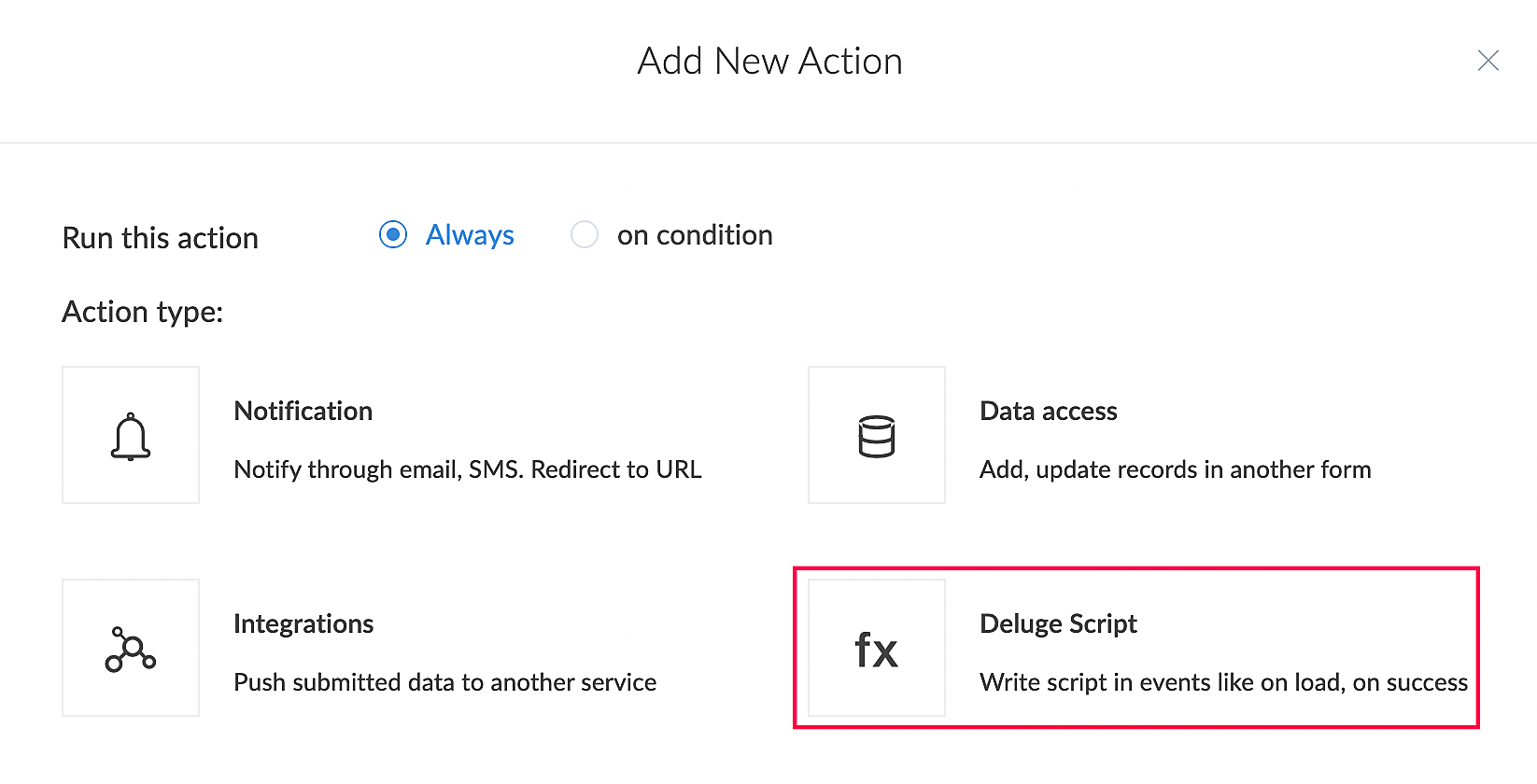The height and width of the screenshot is (784, 1537).
Task: Click the blue Always label
Action: 470,235
